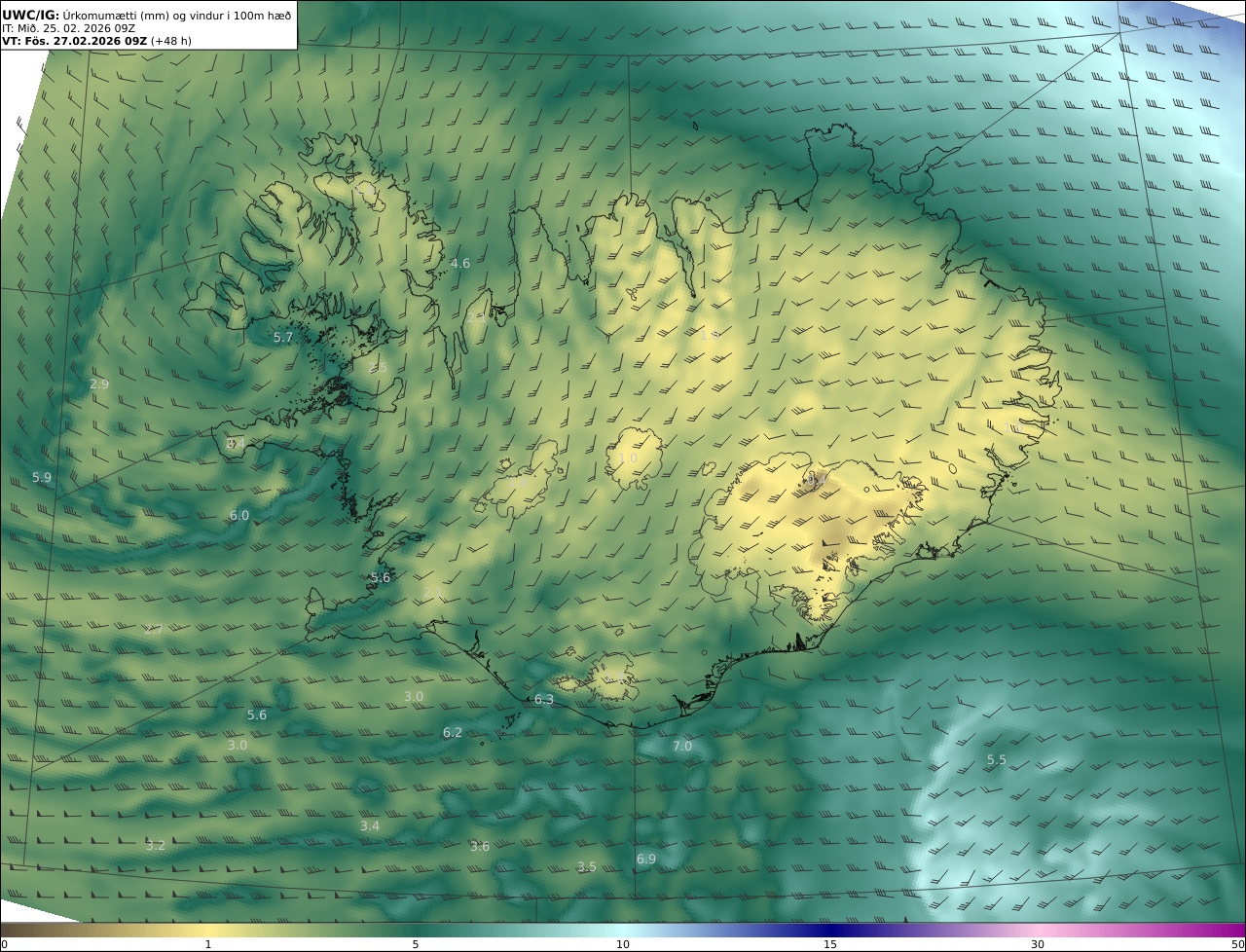Select the dark blue colorbar segment near 15

click(x=830, y=931)
